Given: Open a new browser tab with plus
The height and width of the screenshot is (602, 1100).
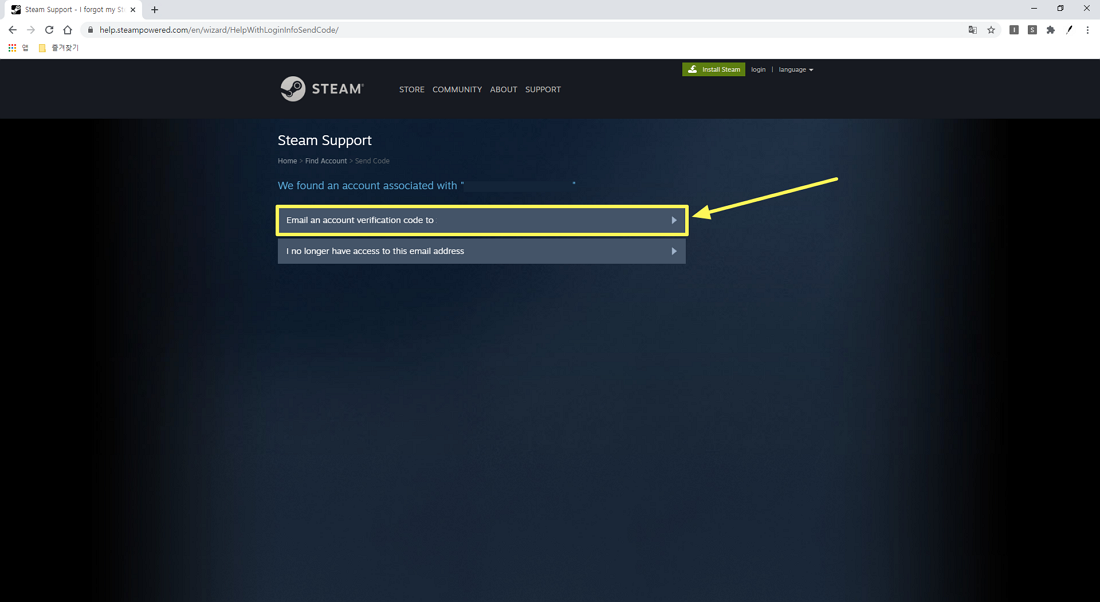Looking at the screenshot, I should pos(154,10).
